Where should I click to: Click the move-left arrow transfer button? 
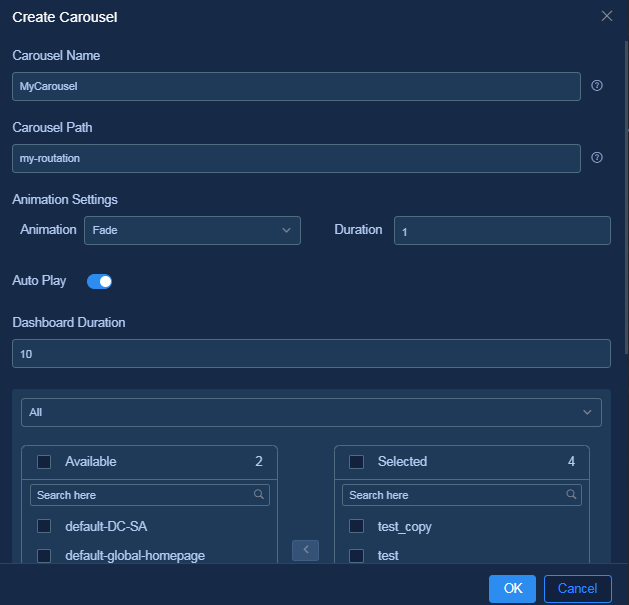tap(305, 550)
